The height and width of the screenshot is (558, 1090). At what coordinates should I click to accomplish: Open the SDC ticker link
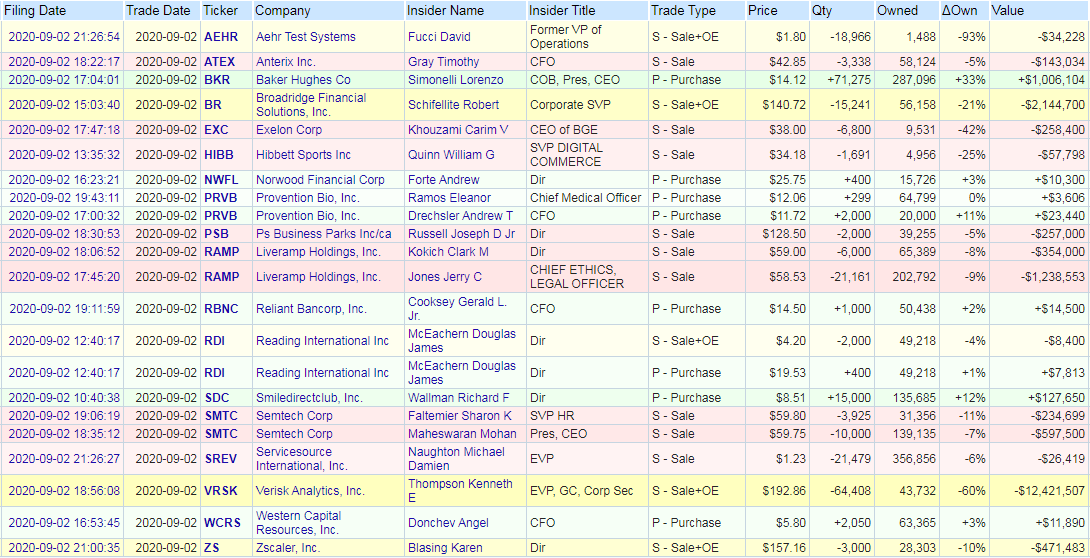coord(217,398)
